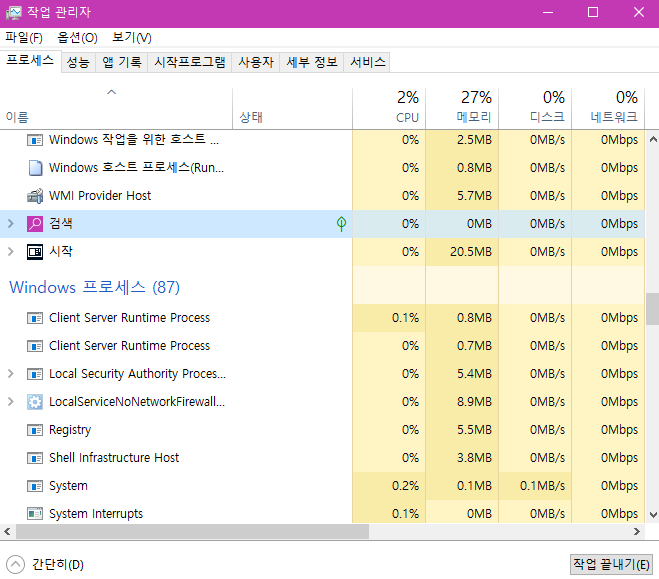
Task: Click the LocalServiceNoNetworkFirewall gear icon
Action: [x=35, y=402]
